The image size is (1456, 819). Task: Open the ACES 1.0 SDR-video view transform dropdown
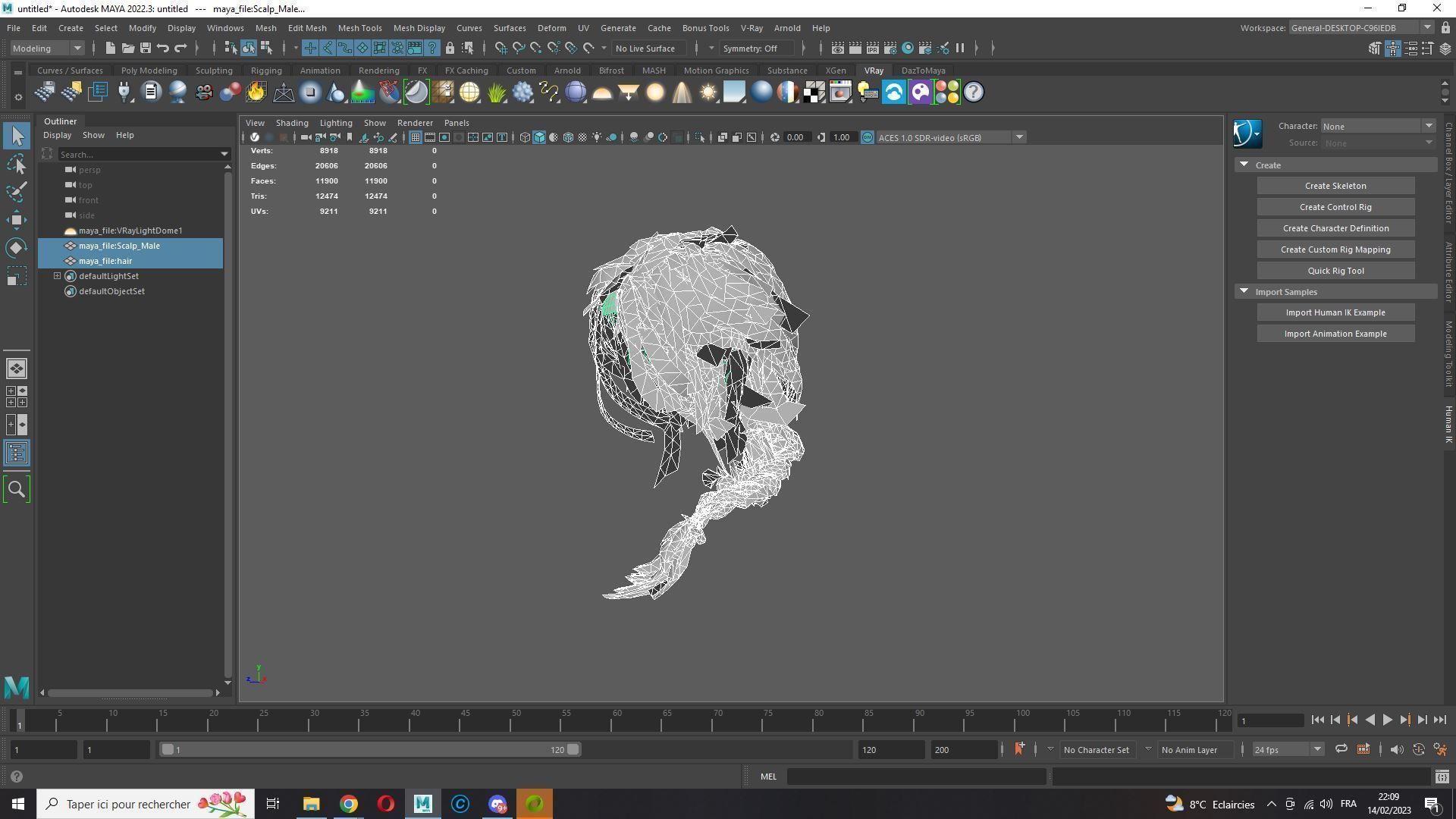[1019, 137]
